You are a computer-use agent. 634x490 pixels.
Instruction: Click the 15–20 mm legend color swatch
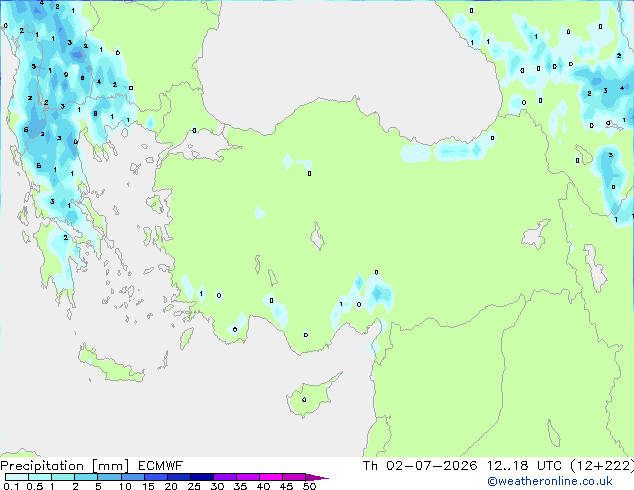pos(155,477)
